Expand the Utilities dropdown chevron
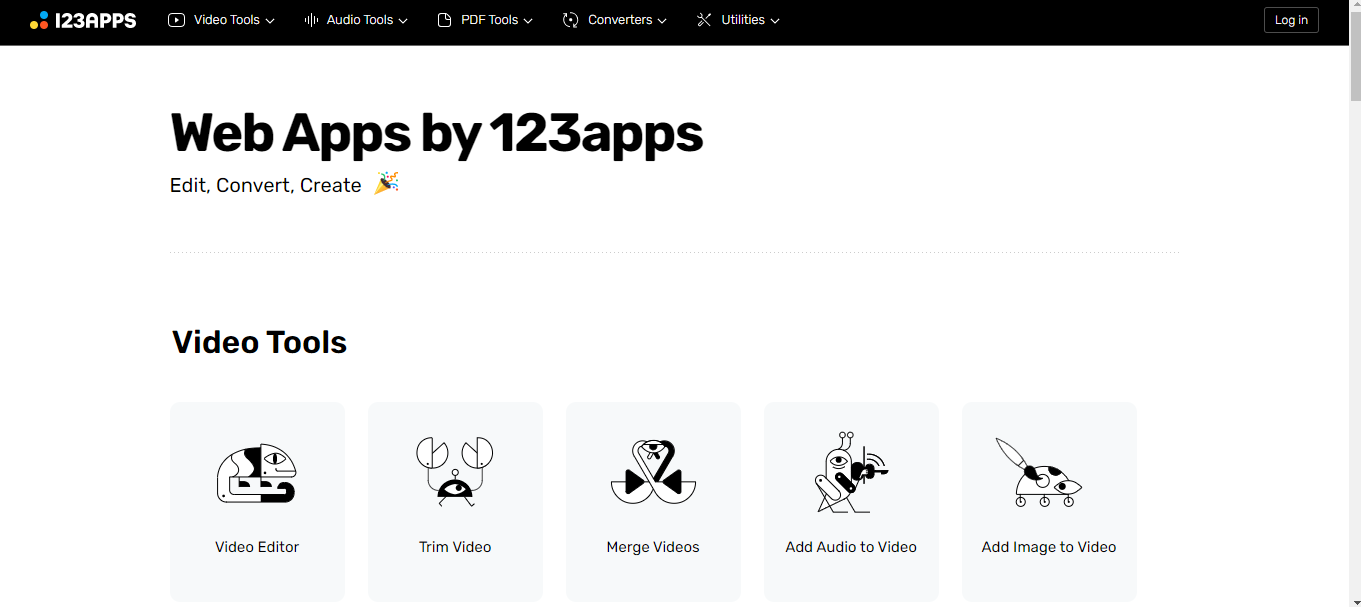This screenshot has height=607, width=1361. click(775, 21)
